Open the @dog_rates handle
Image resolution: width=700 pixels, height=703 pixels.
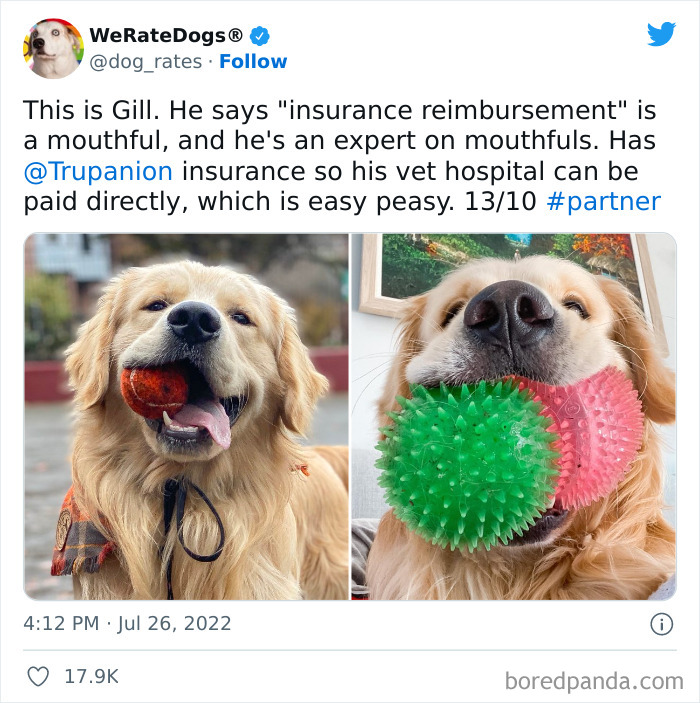click(146, 62)
